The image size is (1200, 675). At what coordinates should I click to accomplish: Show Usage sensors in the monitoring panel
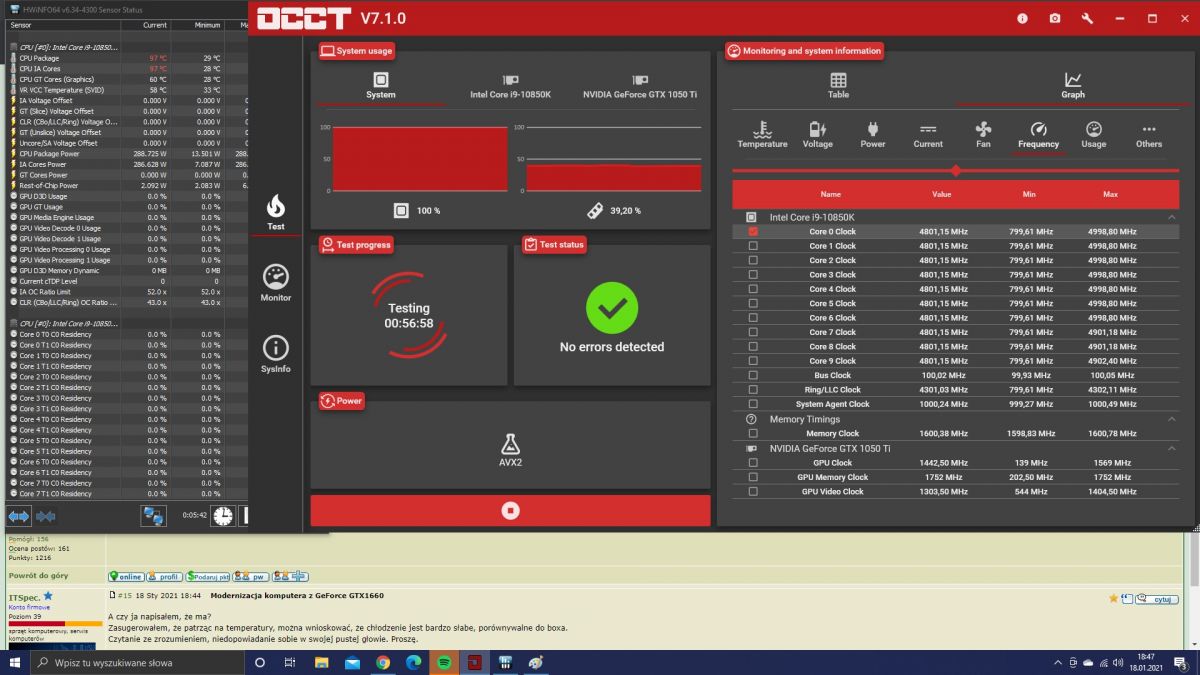pyautogui.click(x=1094, y=135)
